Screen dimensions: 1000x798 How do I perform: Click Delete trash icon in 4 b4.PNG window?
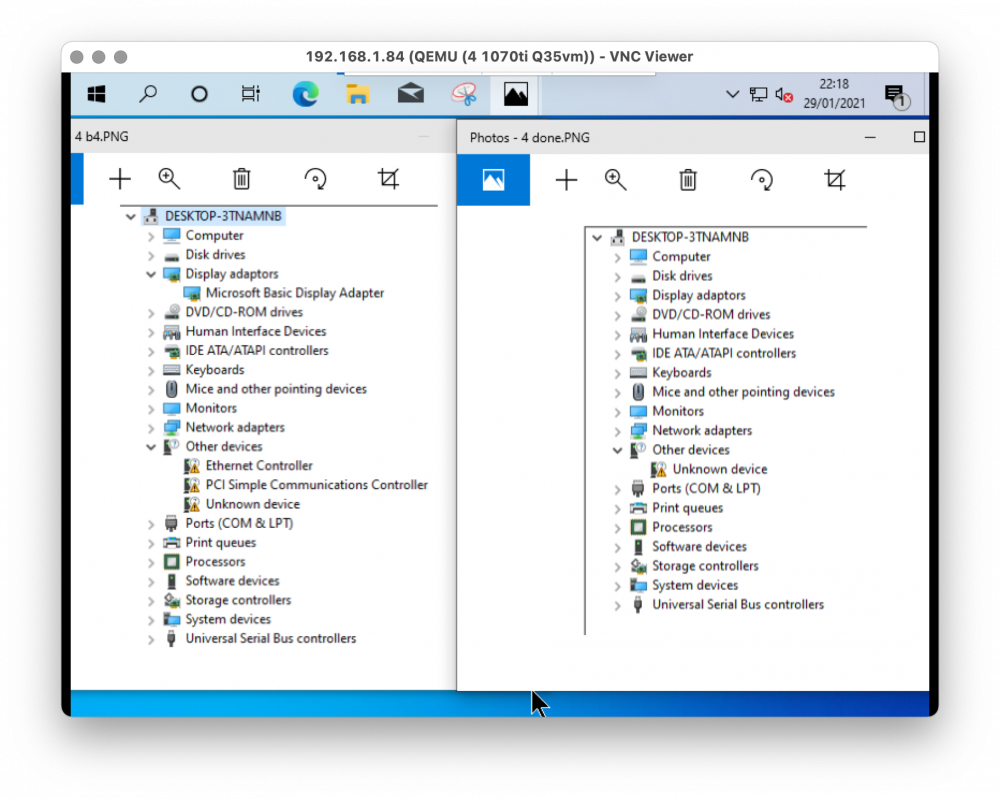(x=242, y=179)
